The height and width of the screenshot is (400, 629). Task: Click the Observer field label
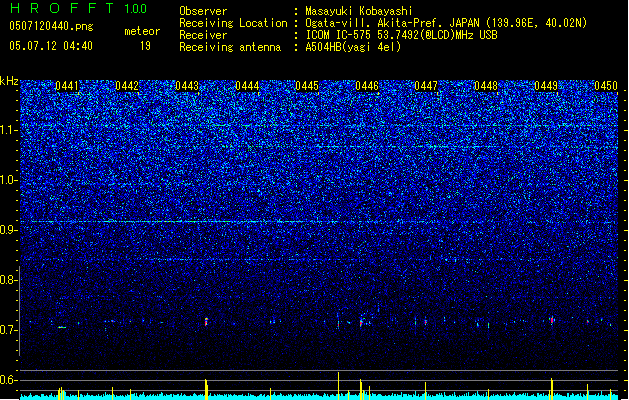pyautogui.click(x=203, y=11)
